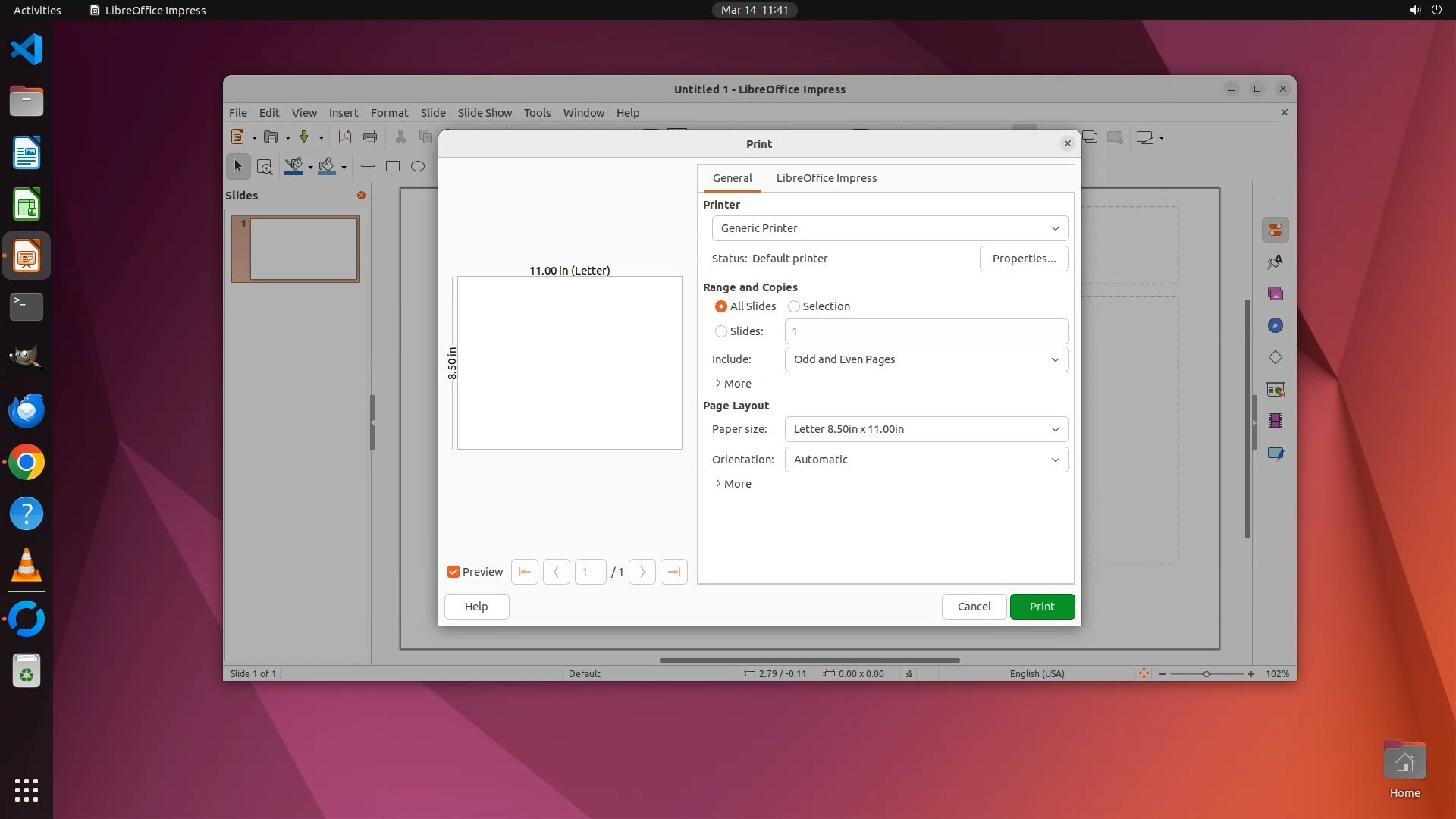The width and height of the screenshot is (1456, 819).
Task: Expand More under Range and Copies
Action: coord(733,384)
